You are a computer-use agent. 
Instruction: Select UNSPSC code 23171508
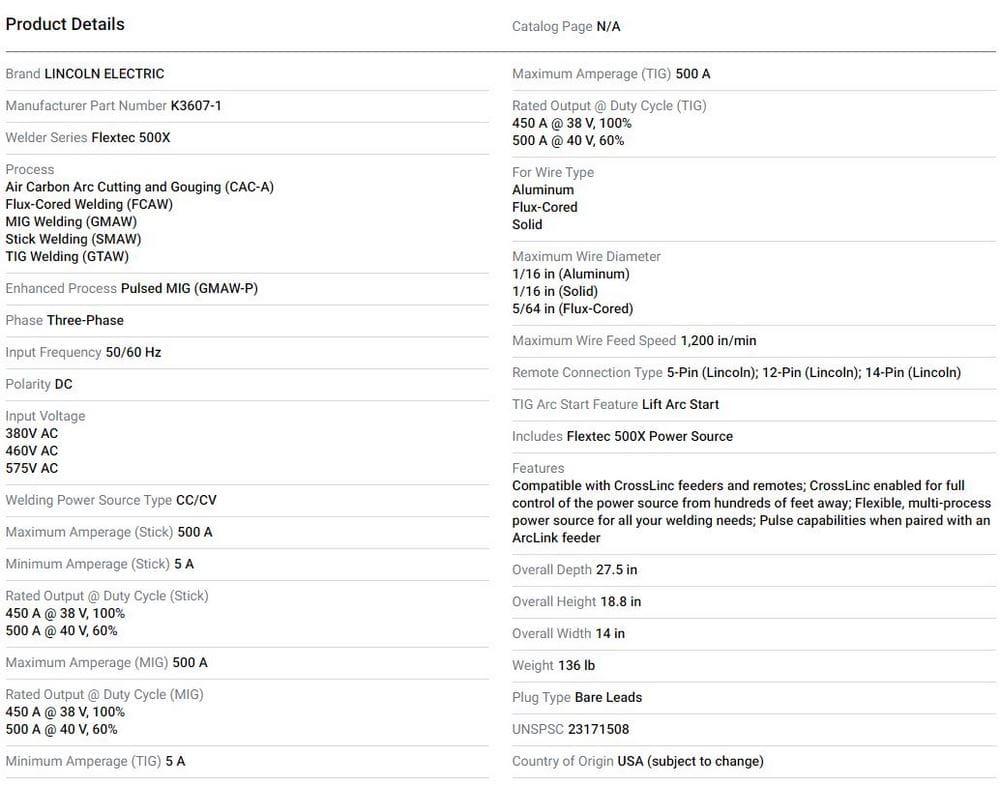(599, 729)
